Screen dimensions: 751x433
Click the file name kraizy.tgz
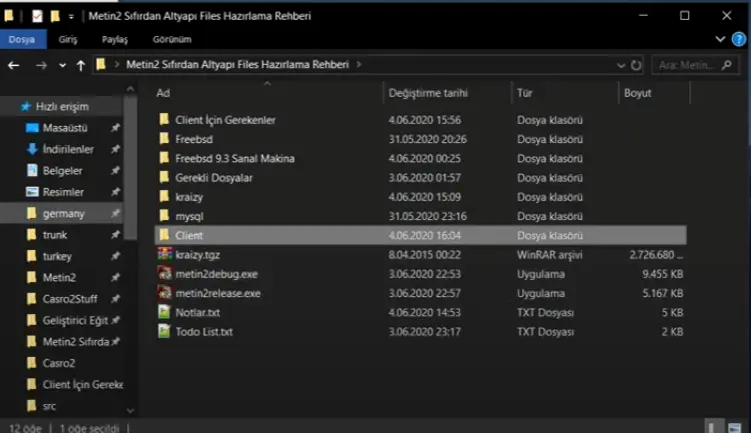click(197, 255)
